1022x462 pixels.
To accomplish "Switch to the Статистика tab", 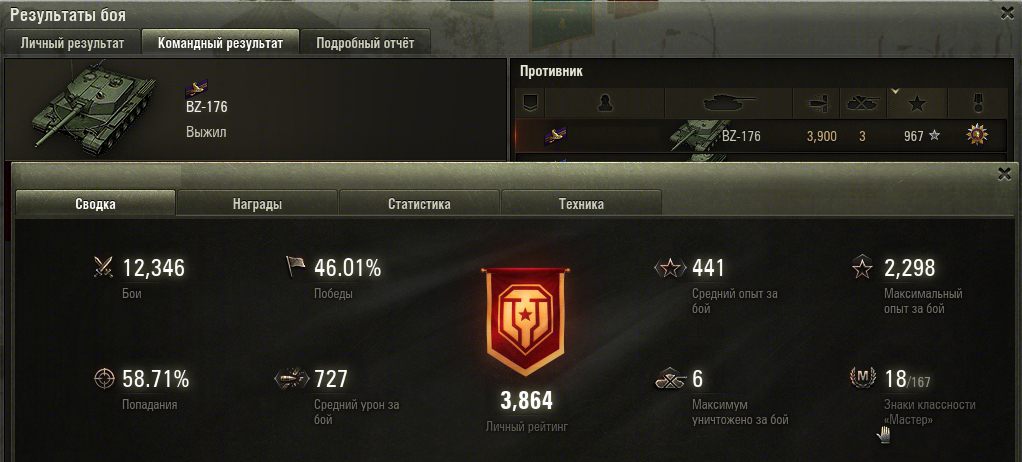I will pyautogui.click(x=419, y=203).
